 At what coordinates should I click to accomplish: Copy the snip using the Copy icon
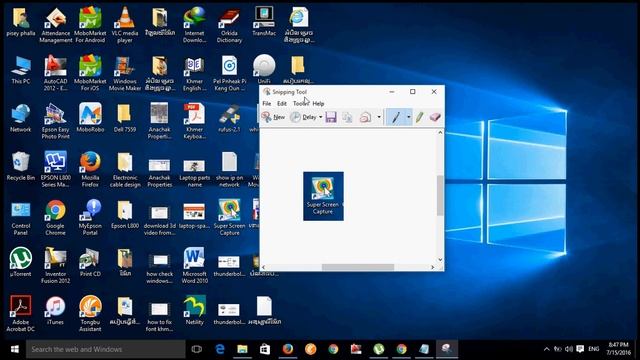[347, 118]
